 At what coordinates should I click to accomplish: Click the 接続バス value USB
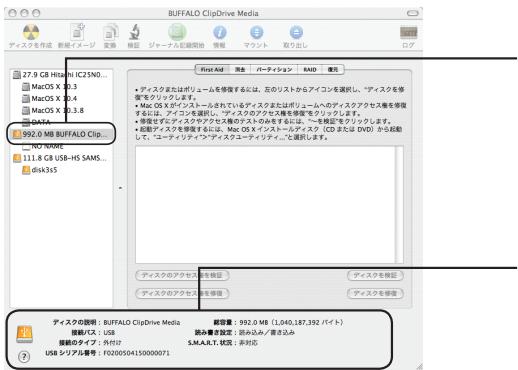pos(109,333)
